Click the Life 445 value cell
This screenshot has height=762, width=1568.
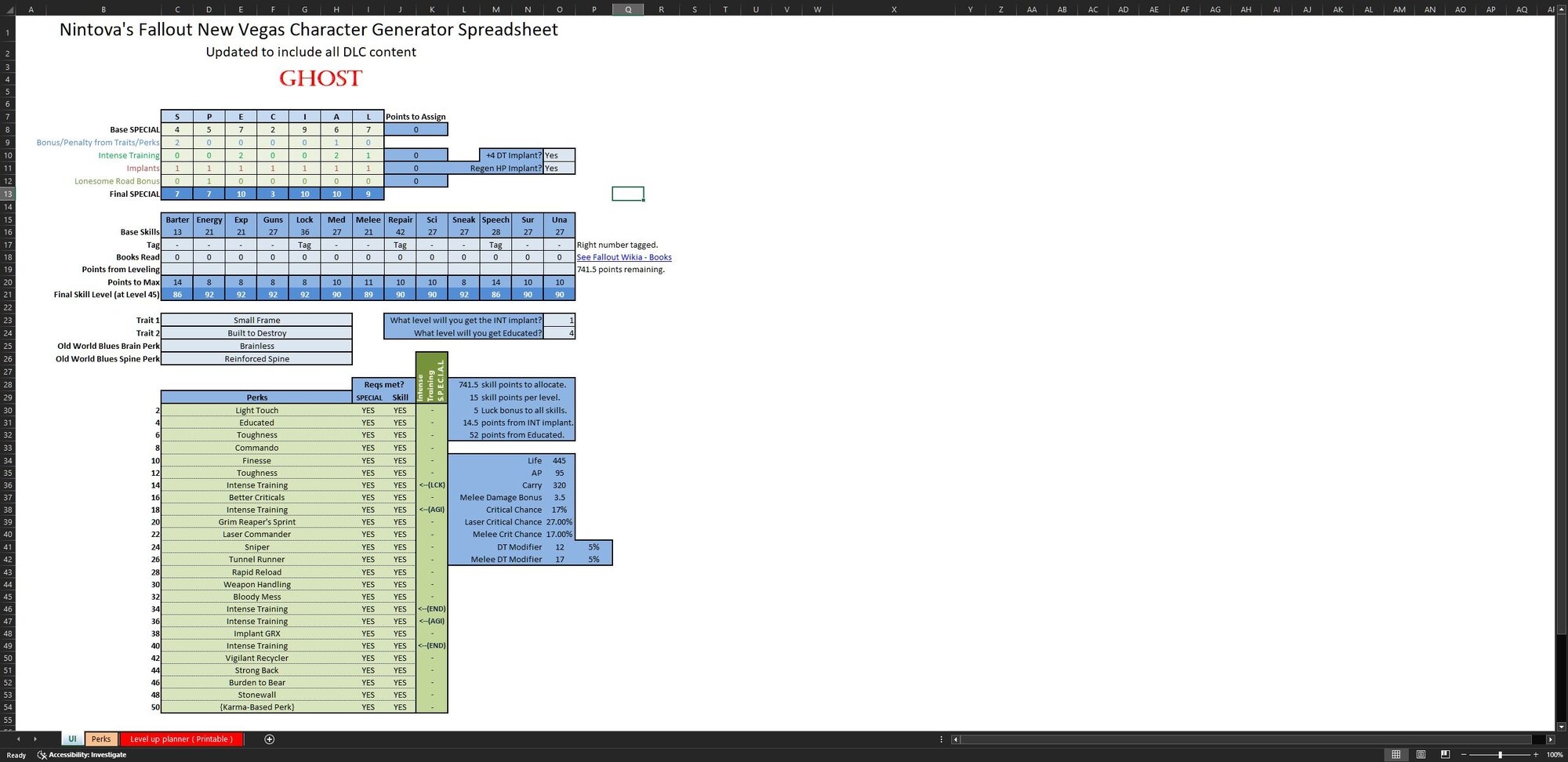pos(559,461)
